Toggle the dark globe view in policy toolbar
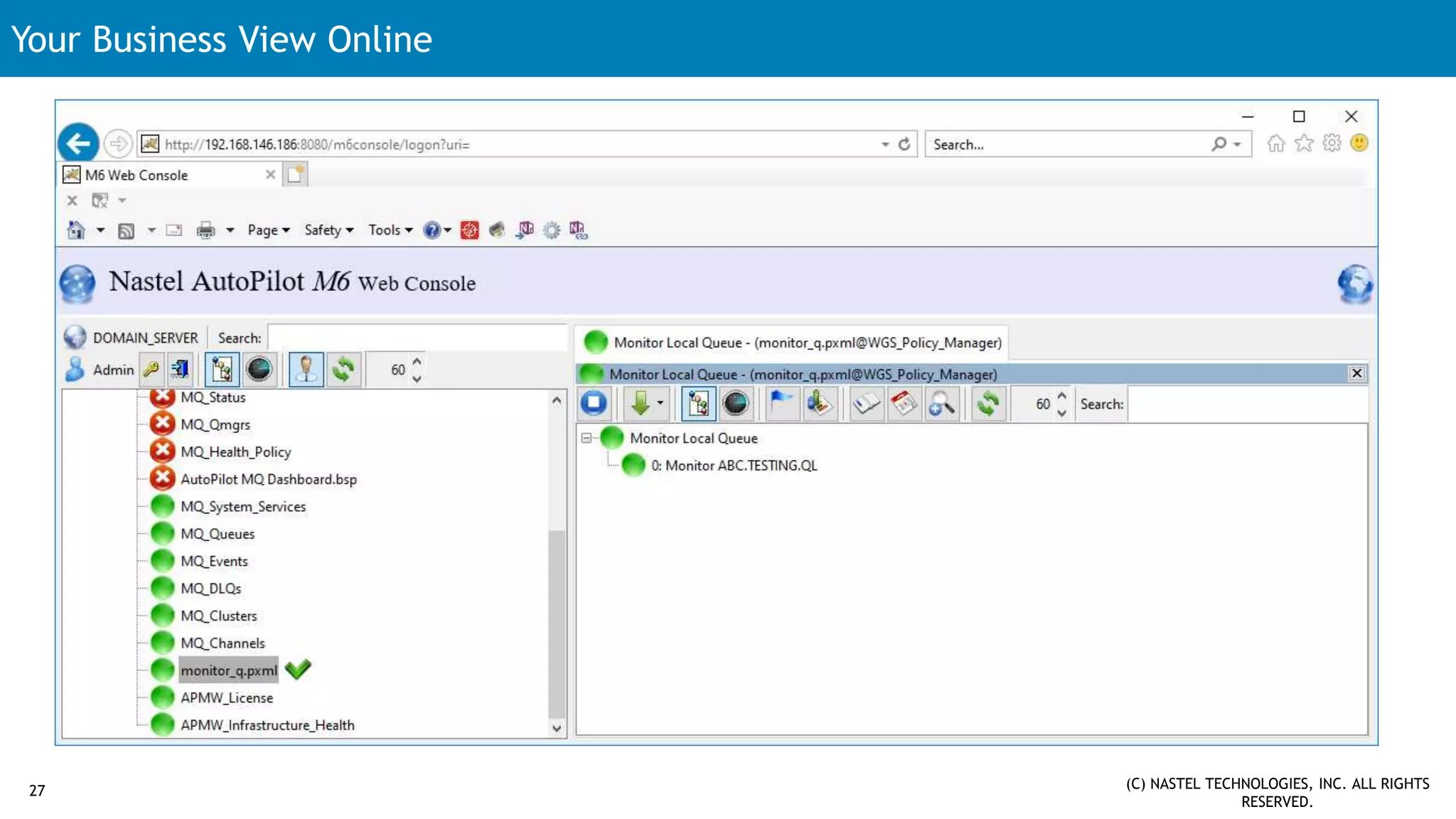 [736, 404]
